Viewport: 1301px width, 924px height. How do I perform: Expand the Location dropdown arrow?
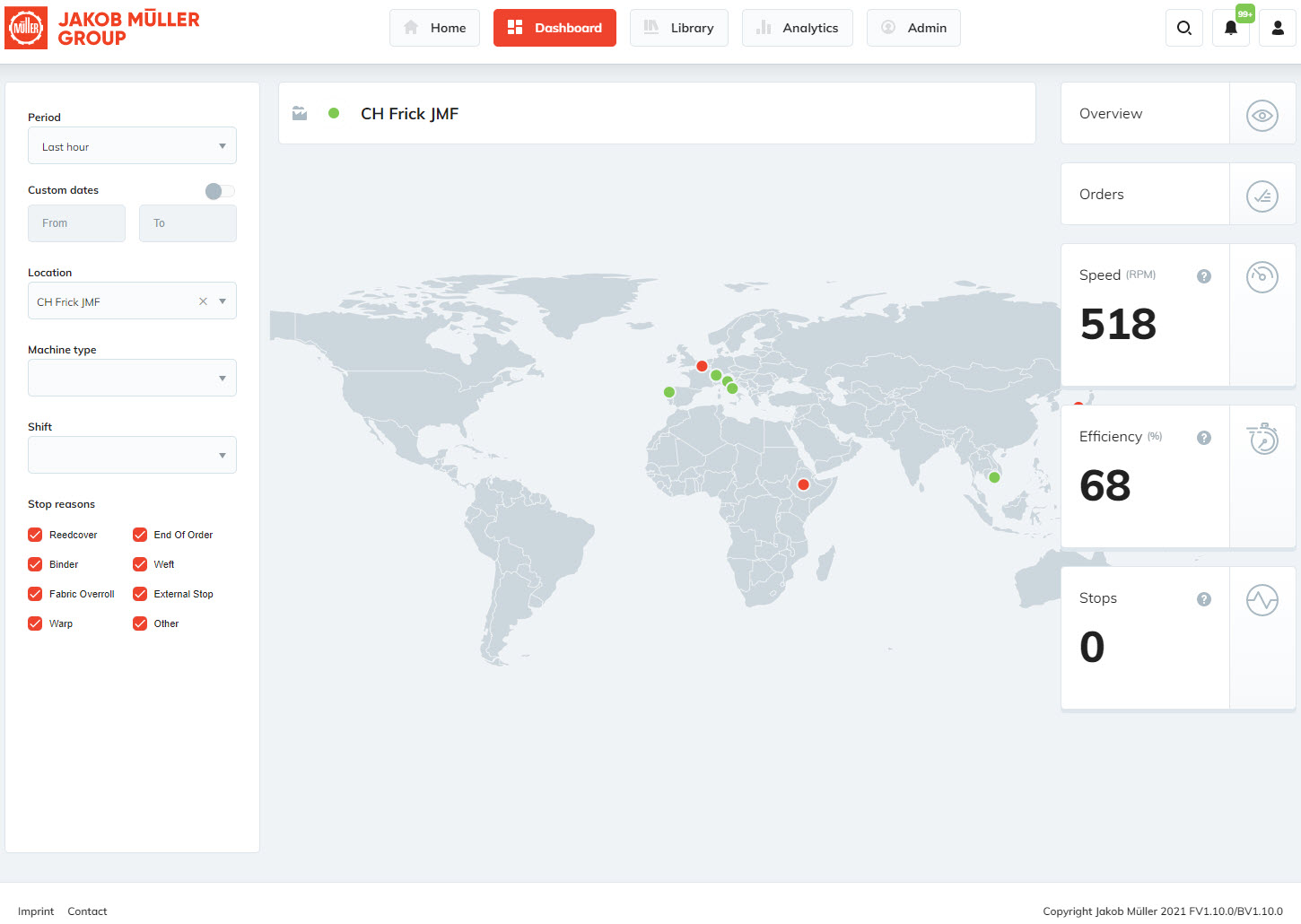pos(223,301)
